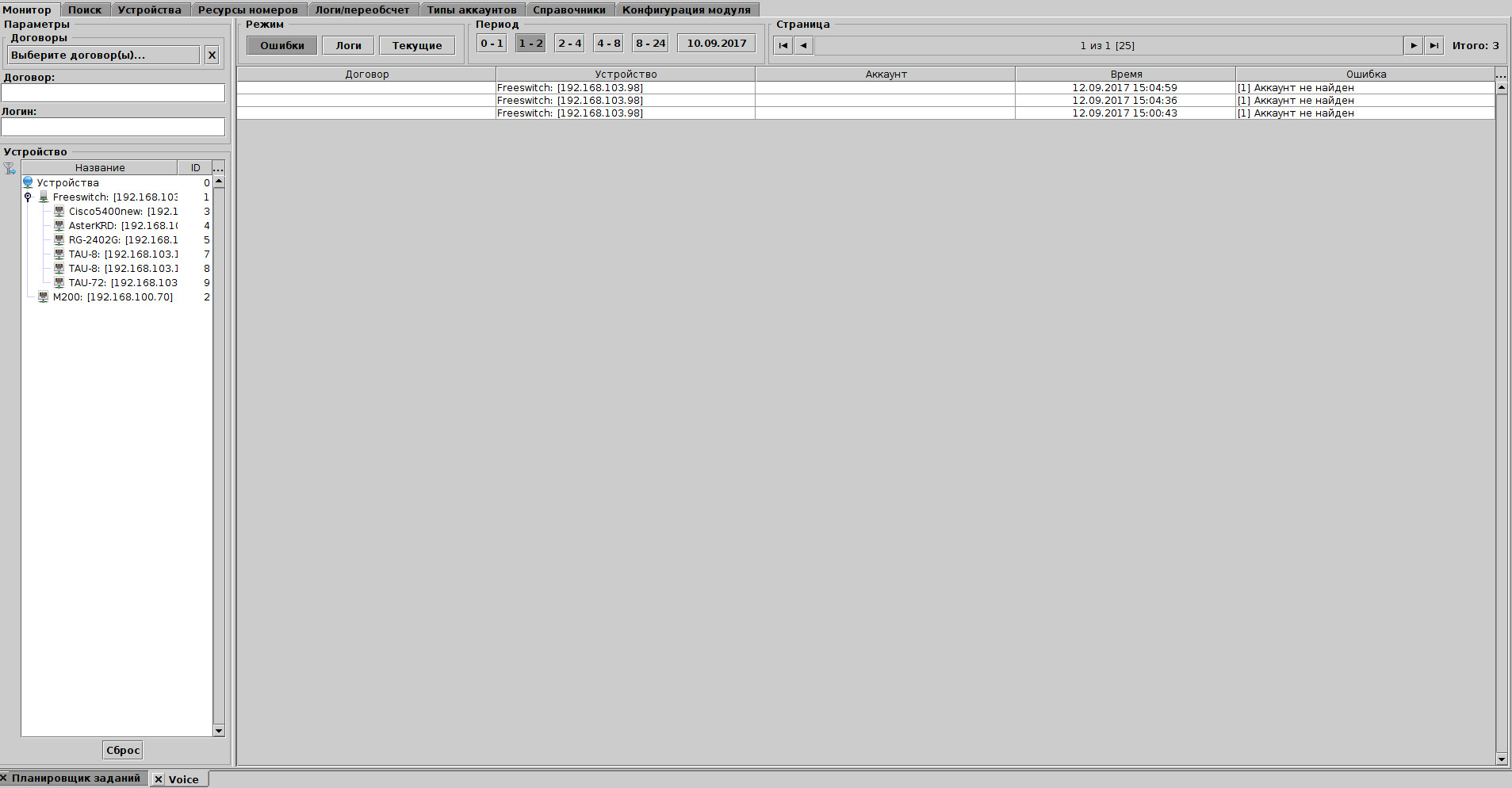Jump to the last results page

point(1434,46)
